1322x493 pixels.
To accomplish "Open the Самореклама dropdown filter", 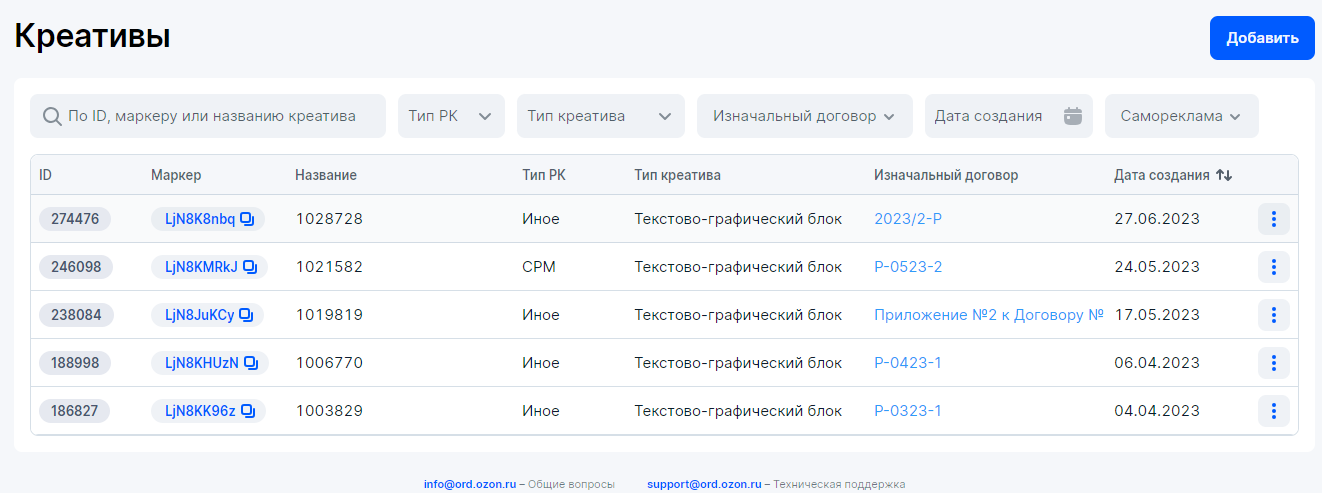I will coord(1181,116).
